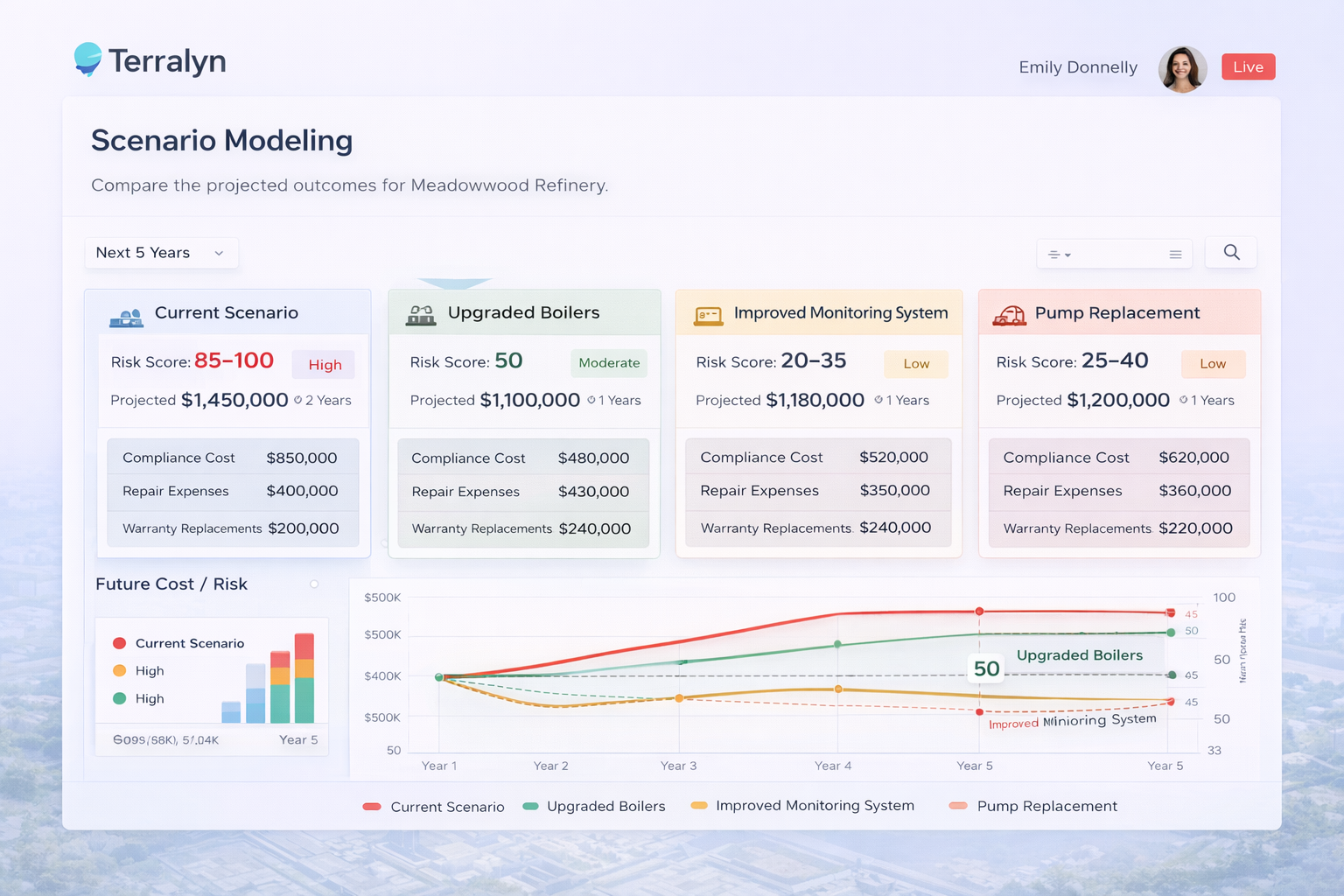Viewport: 1344px width, 896px height.
Task: Click the red Live button
Action: 1248,67
